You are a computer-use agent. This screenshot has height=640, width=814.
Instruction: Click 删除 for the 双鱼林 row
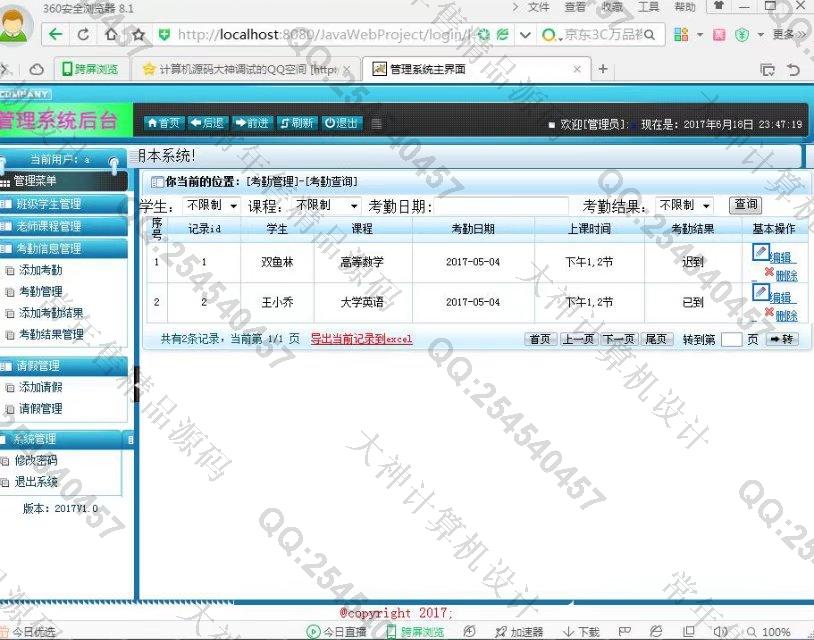click(x=786, y=276)
